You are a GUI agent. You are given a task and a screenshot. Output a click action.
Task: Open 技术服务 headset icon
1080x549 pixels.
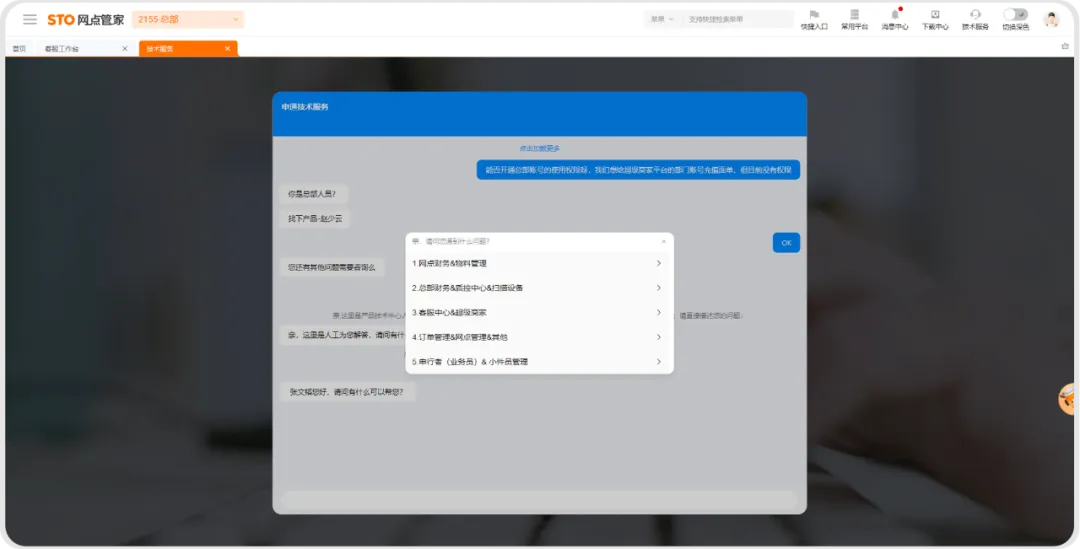(975, 20)
